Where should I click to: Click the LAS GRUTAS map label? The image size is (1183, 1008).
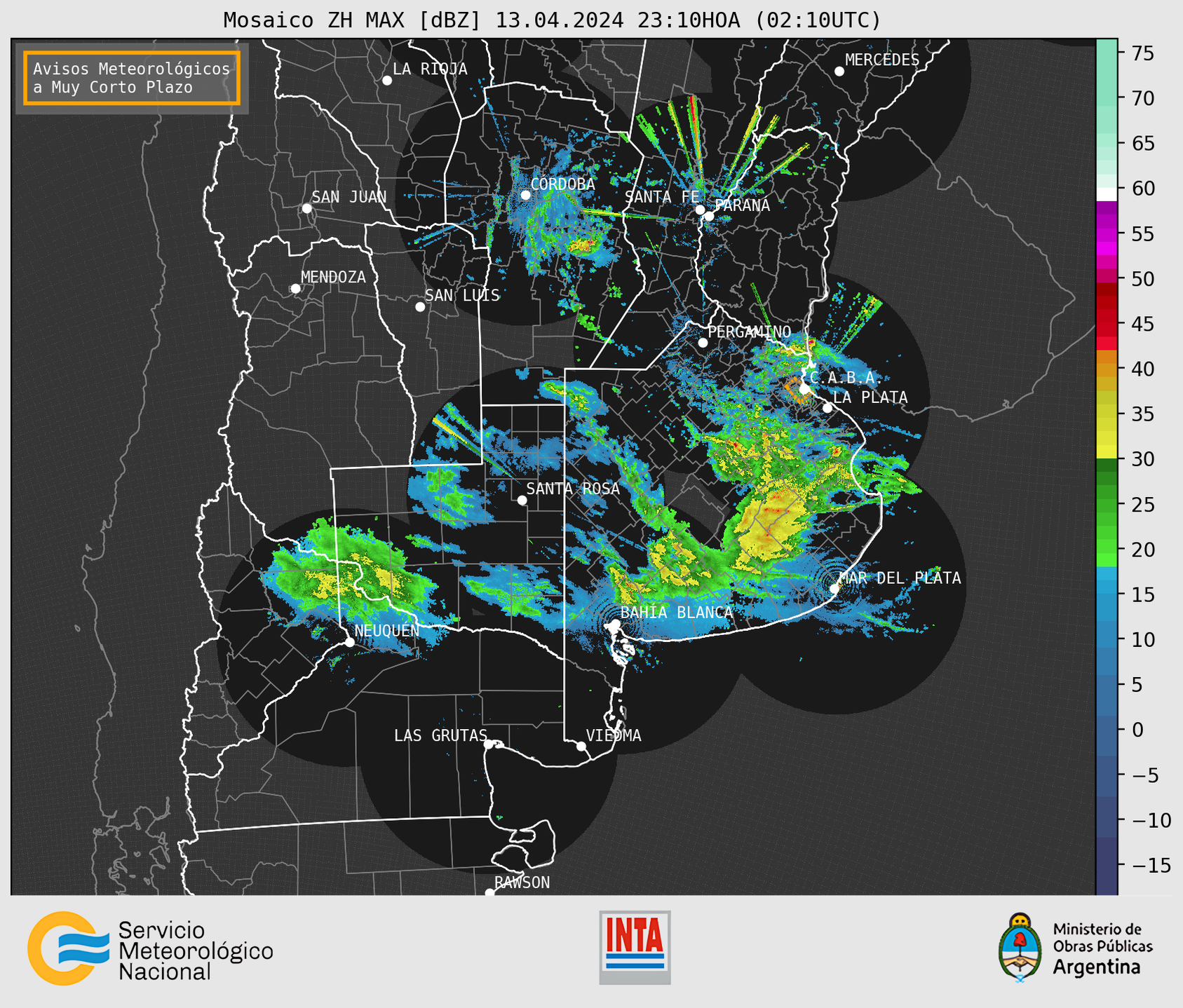440,735
